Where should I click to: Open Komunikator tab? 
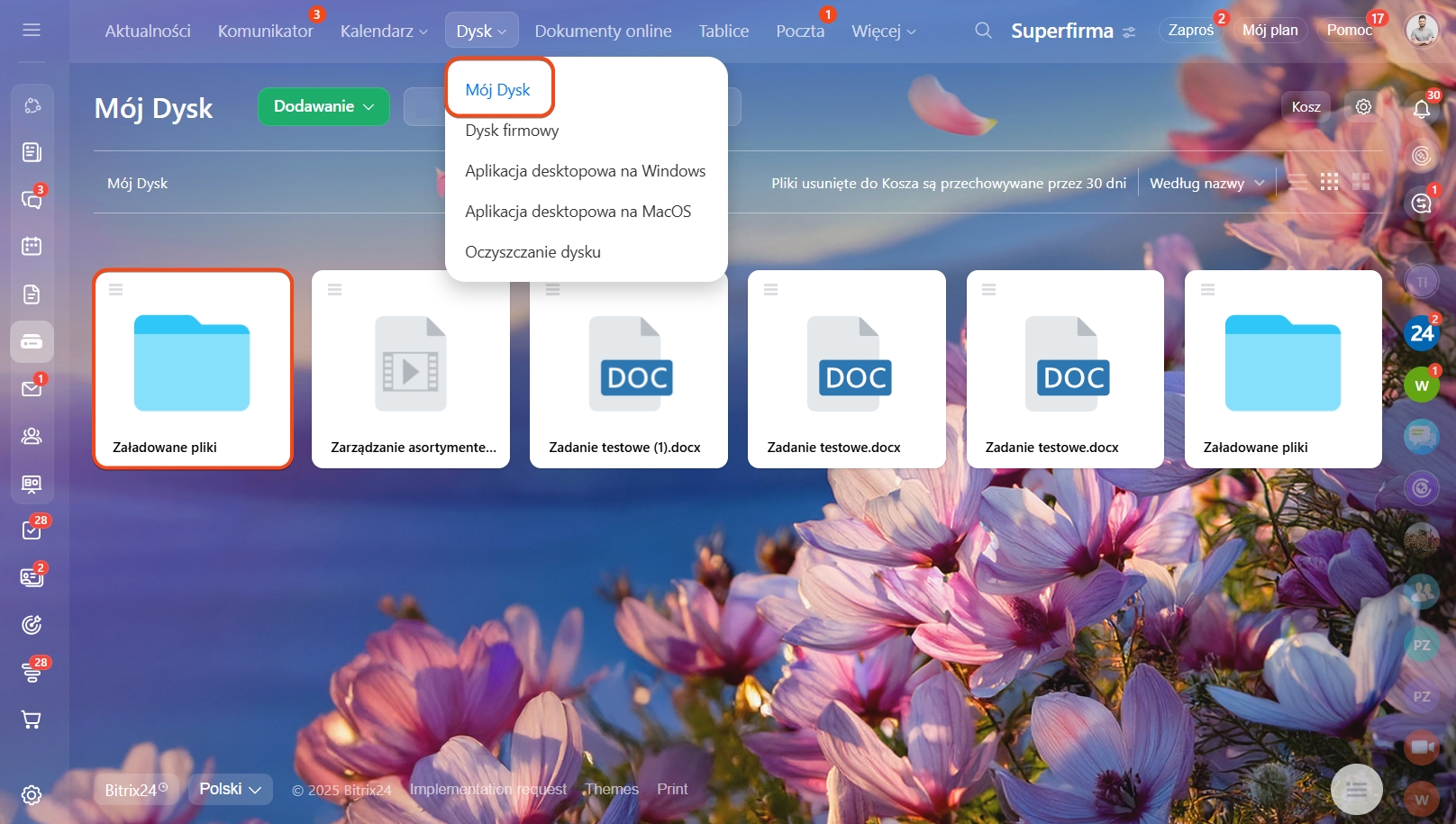[265, 31]
